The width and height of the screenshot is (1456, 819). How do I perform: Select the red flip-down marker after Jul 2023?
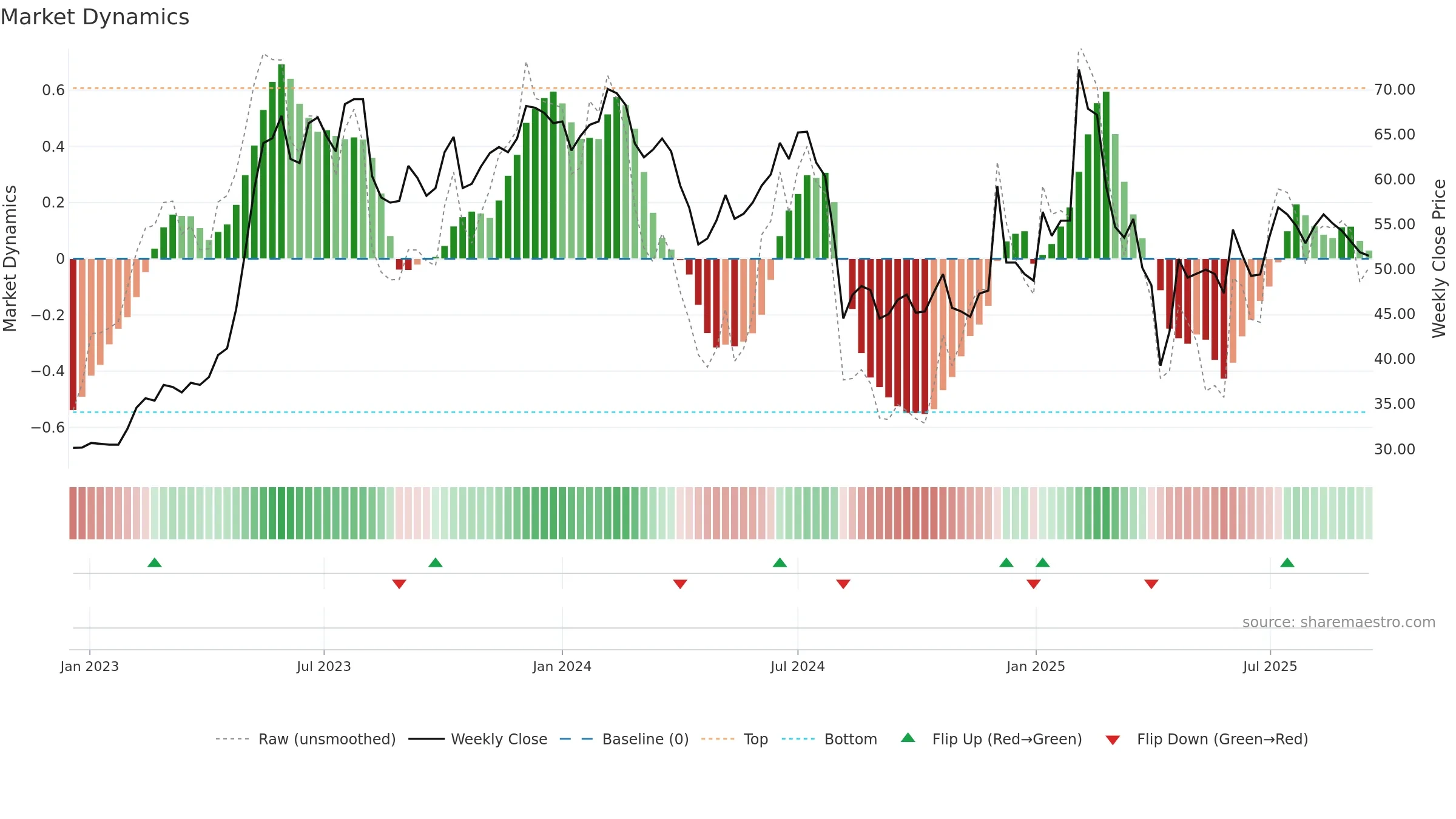[x=399, y=584]
